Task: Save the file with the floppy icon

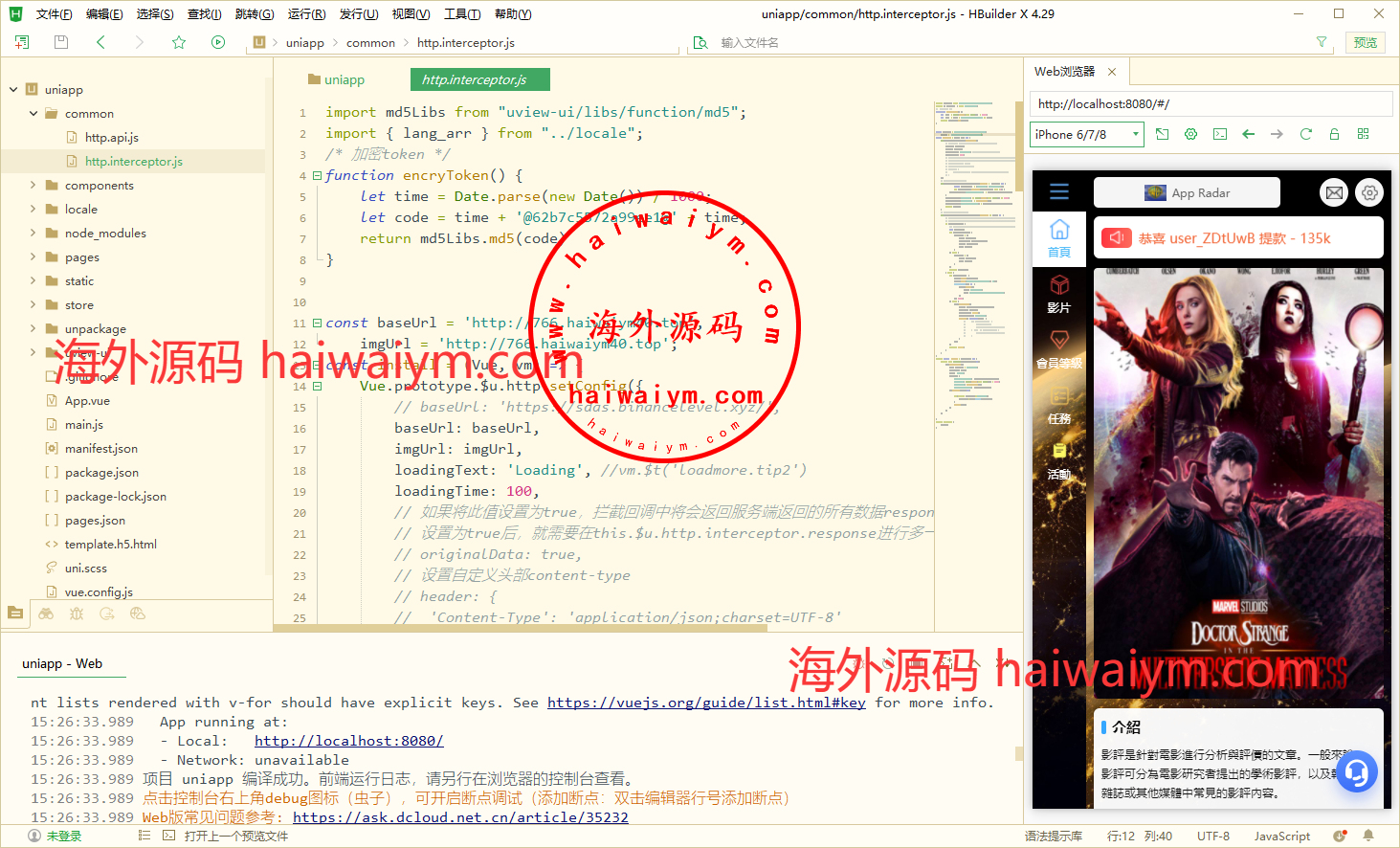Action: 61,42
